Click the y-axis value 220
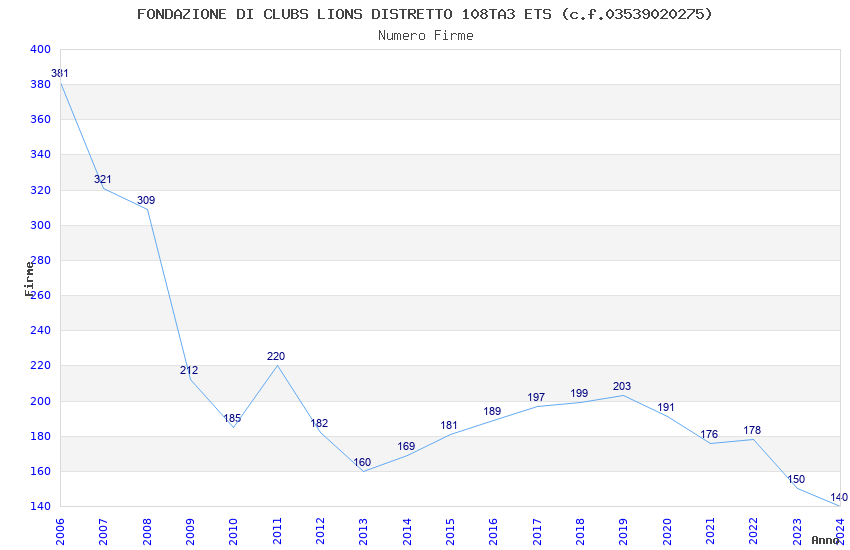Viewport: 850px width, 550px height. coord(41,366)
